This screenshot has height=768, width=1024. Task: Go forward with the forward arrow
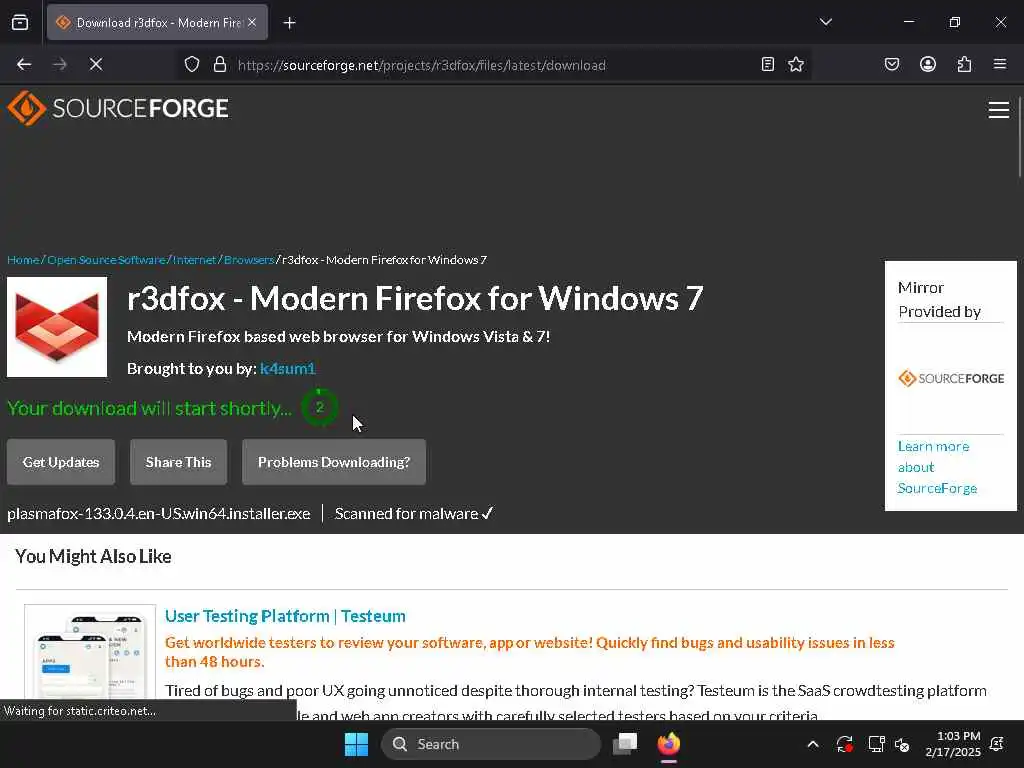click(60, 65)
